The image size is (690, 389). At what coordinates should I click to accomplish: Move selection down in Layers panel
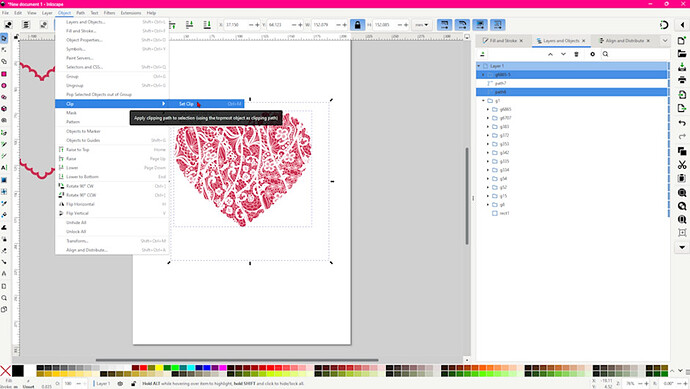pos(563,54)
